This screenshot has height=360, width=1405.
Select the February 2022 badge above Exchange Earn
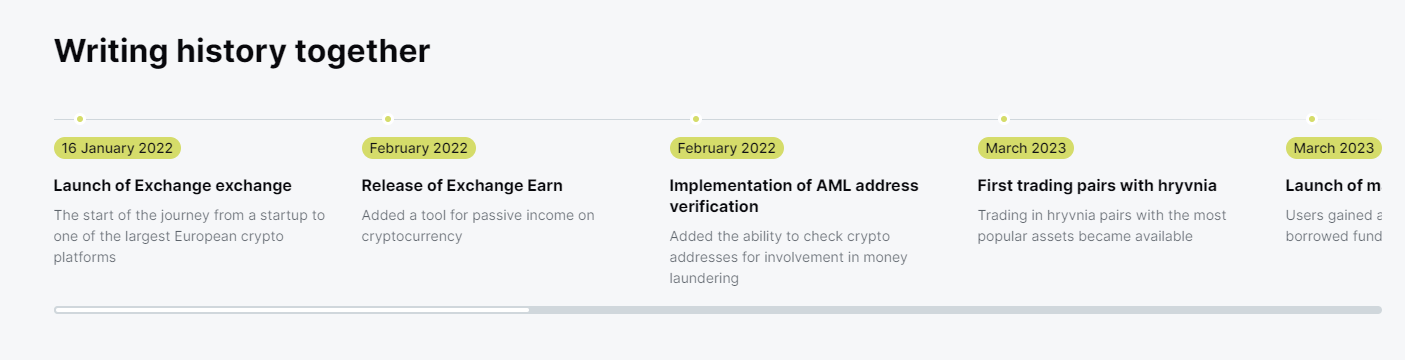point(419,148)
